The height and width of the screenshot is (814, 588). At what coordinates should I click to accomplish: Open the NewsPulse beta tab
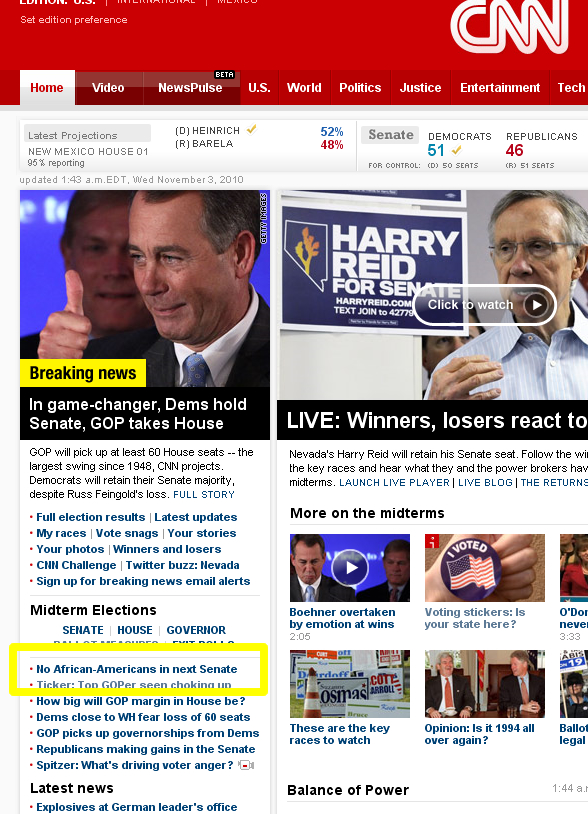(190, 88)
